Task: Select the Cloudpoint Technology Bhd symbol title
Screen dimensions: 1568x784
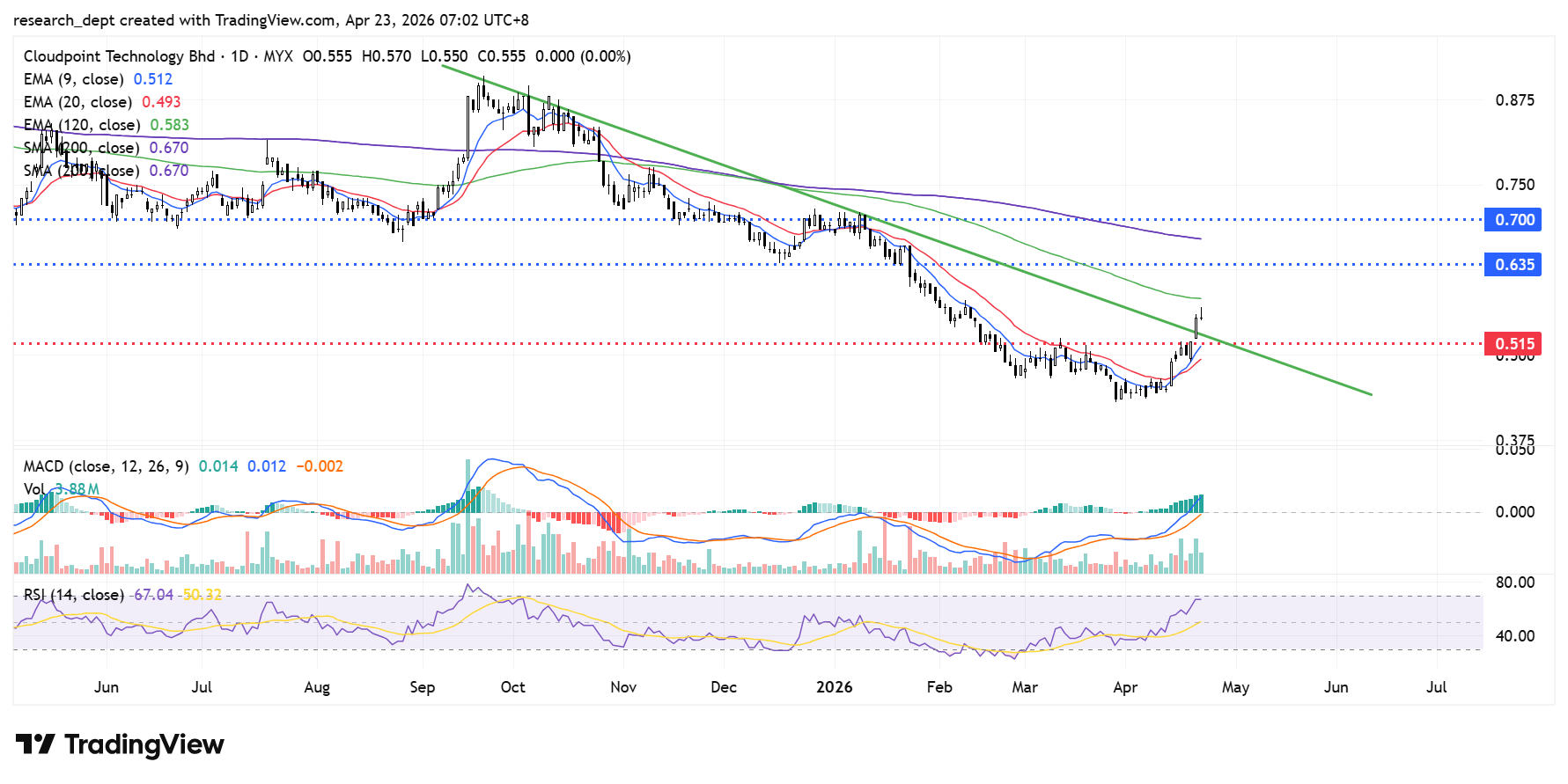Action: (x=119, y=56)
